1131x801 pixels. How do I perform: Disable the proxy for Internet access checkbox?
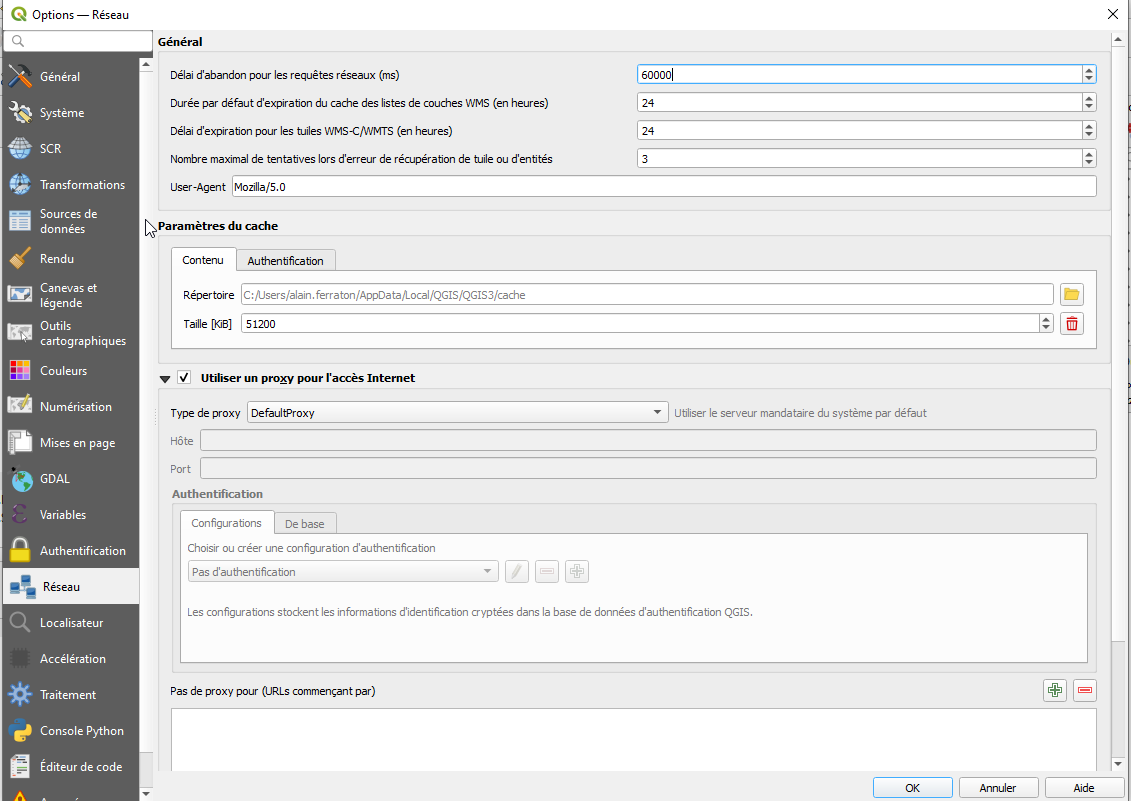pos(184,377)
